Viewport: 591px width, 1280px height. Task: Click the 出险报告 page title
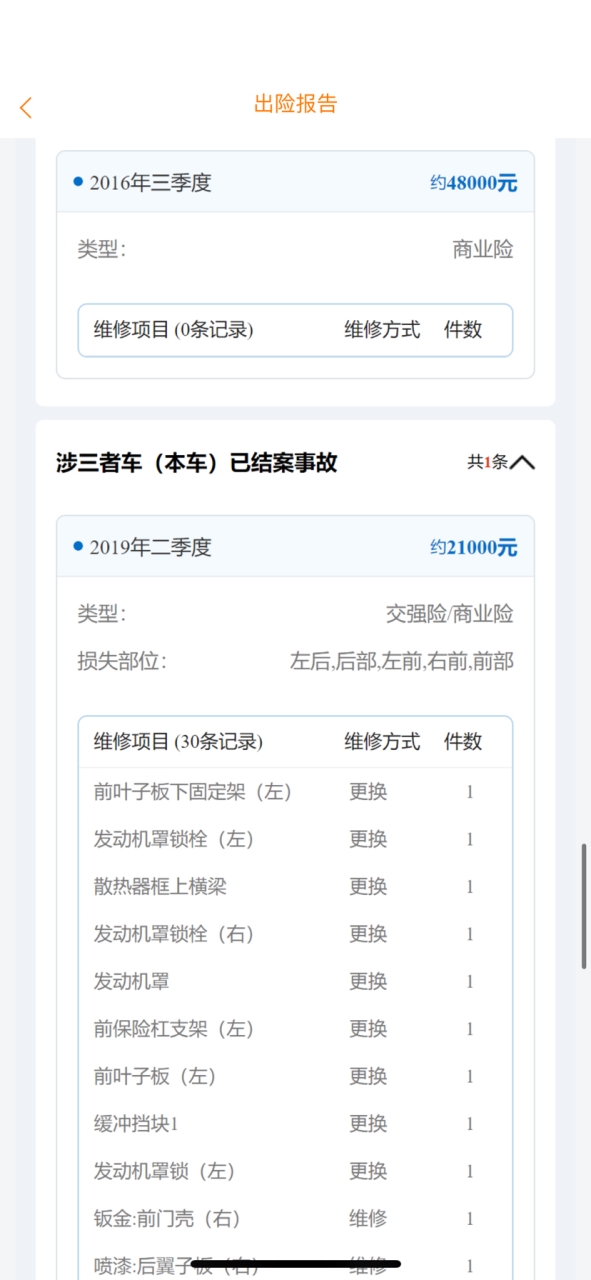click(x=296, y=104)
